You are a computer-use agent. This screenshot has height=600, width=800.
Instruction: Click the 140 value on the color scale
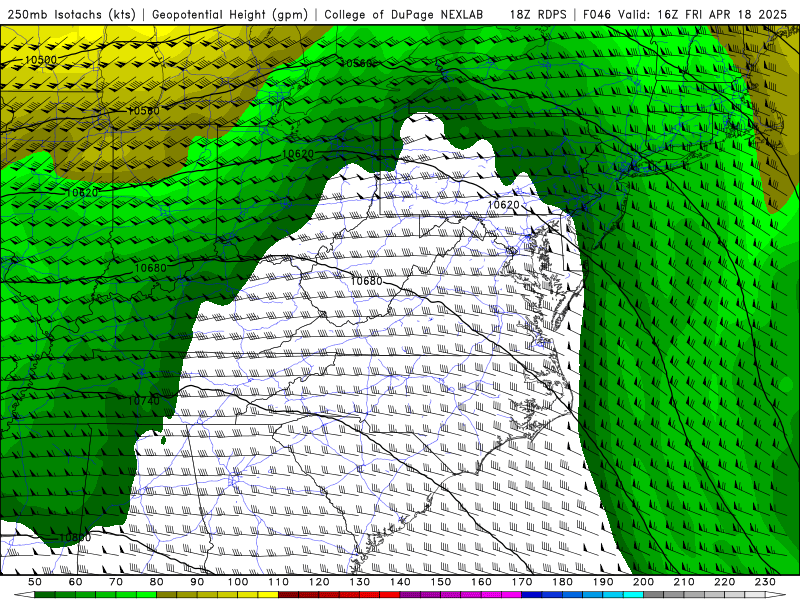pyautogui.click(x=400, y=582)
